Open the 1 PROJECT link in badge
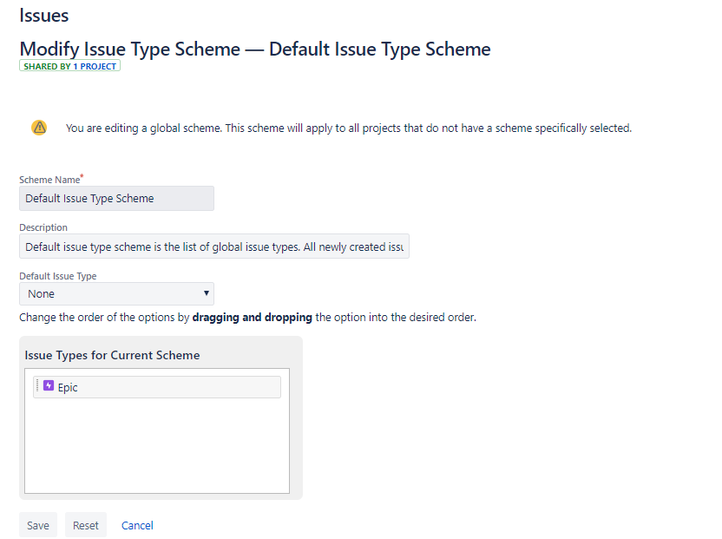Screen dimensions: 722x539 (94, 66)
